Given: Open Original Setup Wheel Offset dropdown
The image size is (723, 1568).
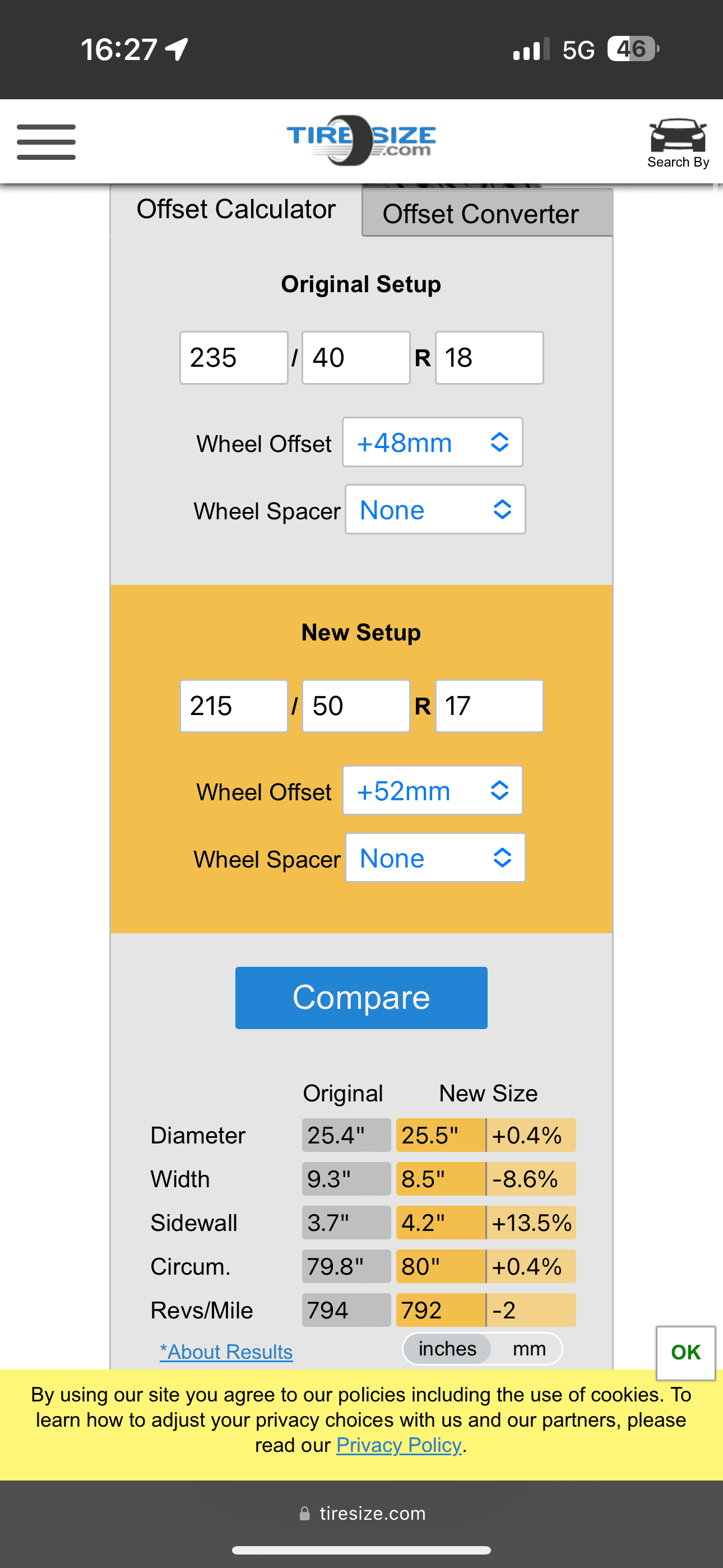Looking at the screenshot, I should point(432,442).
